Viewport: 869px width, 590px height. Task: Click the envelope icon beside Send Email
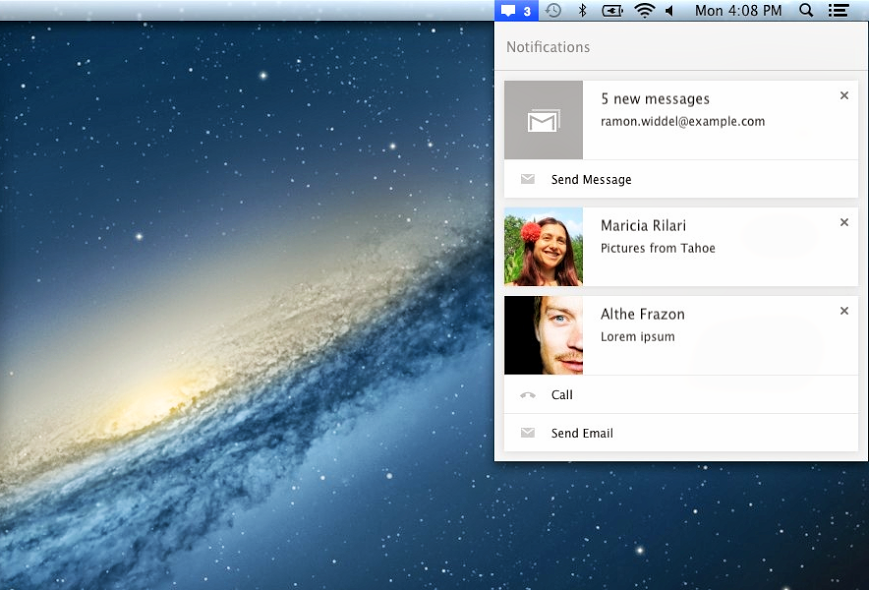528,433
